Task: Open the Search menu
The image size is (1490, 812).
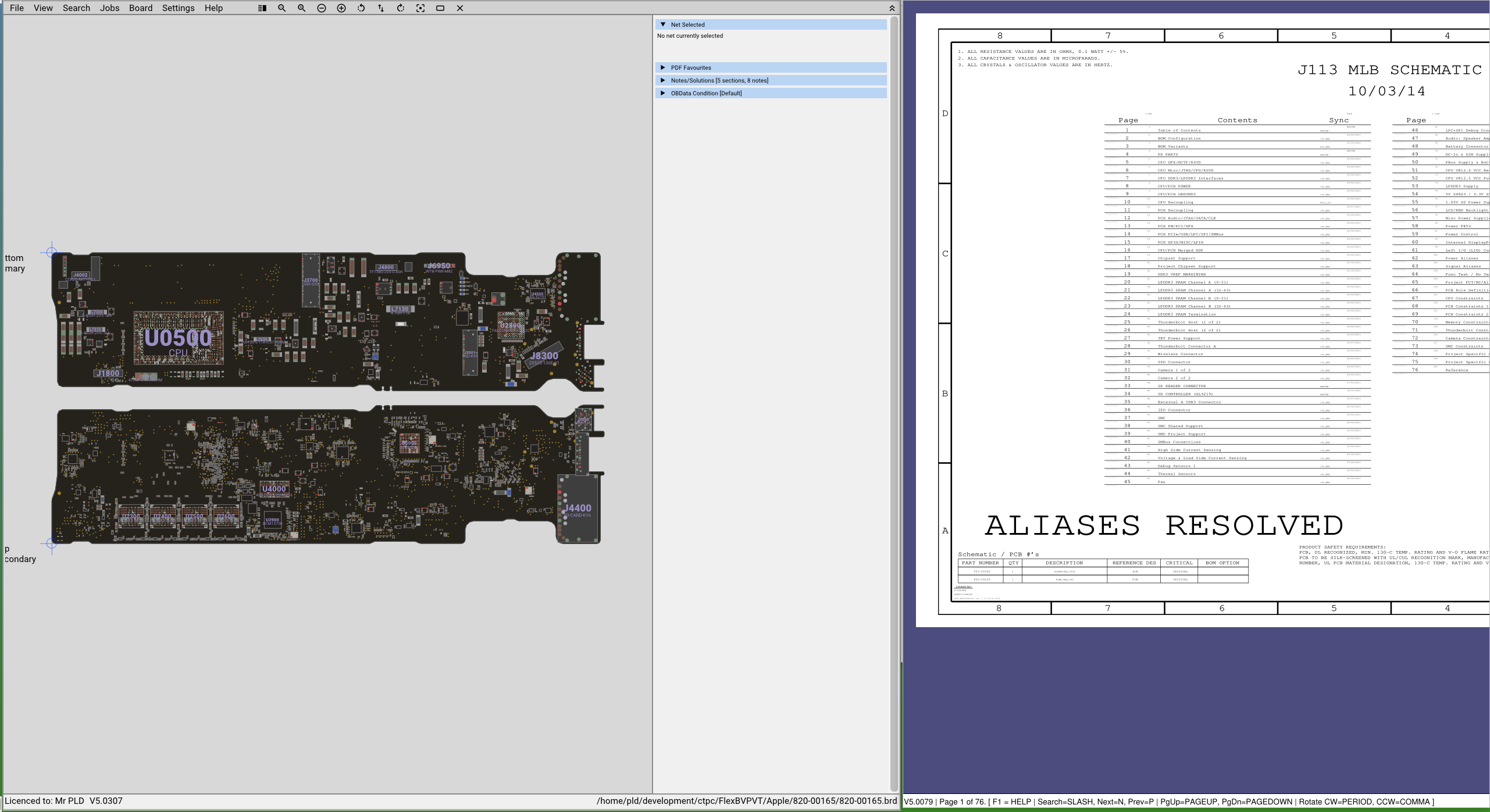Action: click(x=76, y=8)
